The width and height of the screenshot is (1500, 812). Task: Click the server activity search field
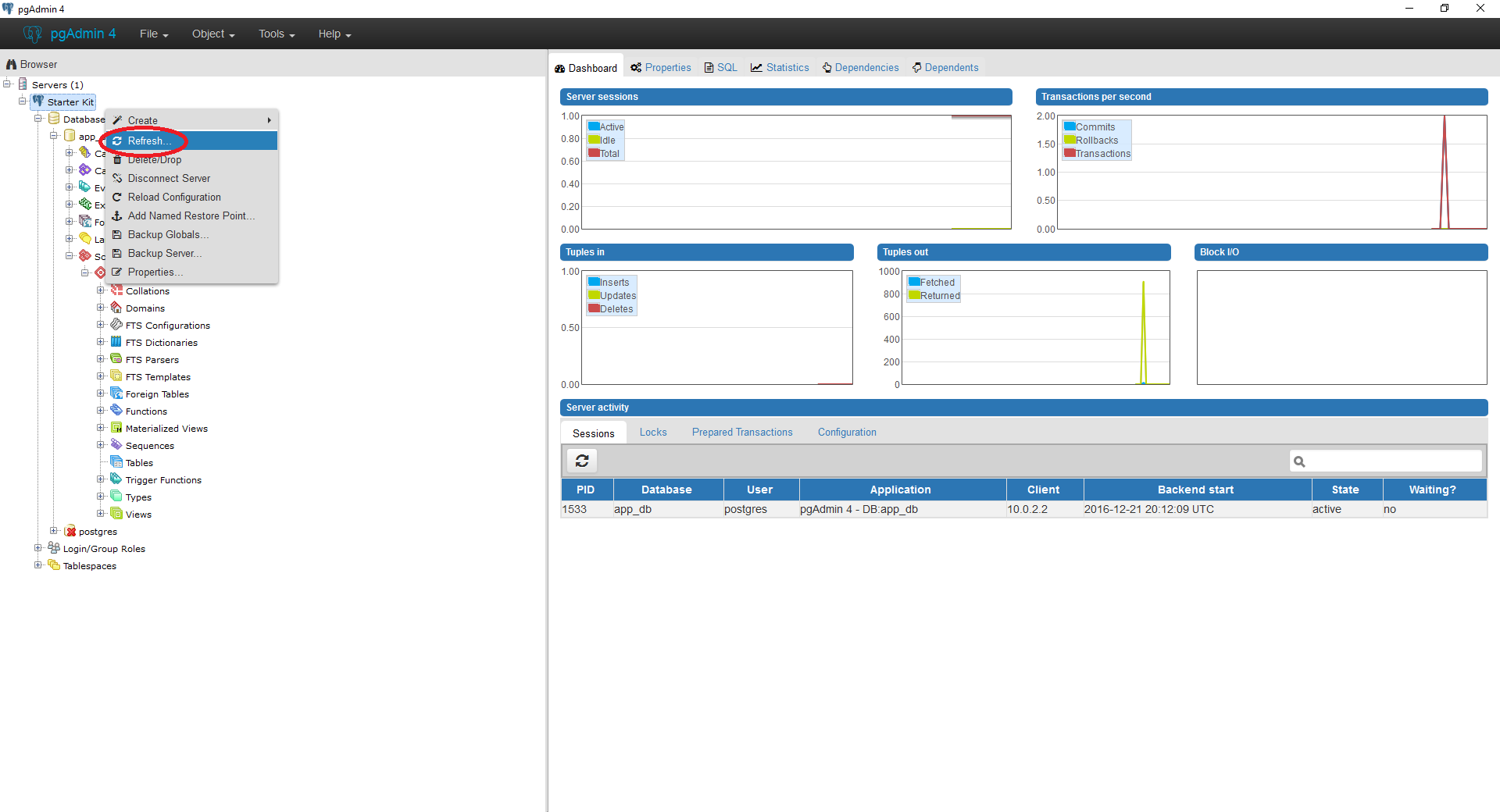point(1385,461)
